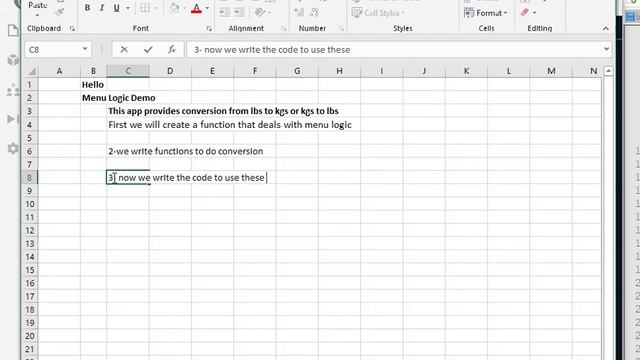The image size is (640, 360).
Task: Open the Paste options dropdown arrow
Action: [37, 16]
